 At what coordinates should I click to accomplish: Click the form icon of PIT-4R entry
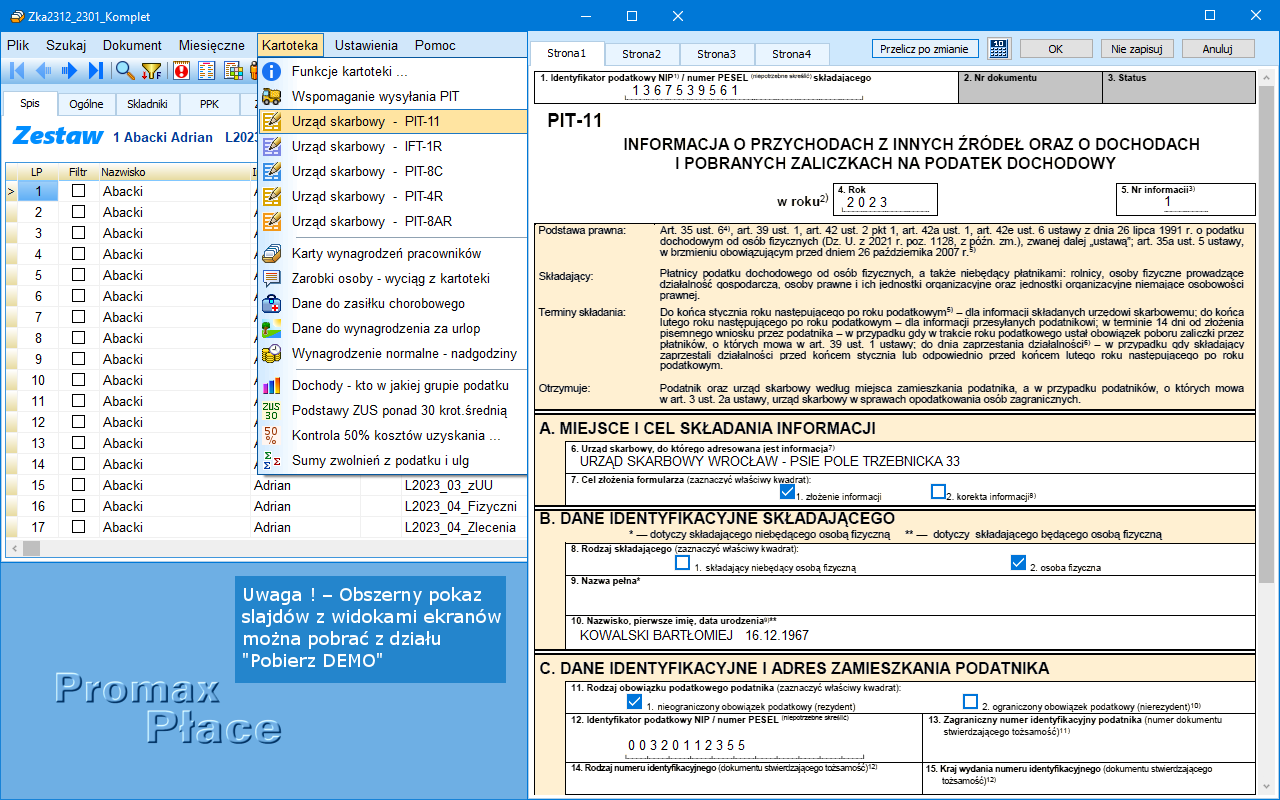(x=271, y=196)
